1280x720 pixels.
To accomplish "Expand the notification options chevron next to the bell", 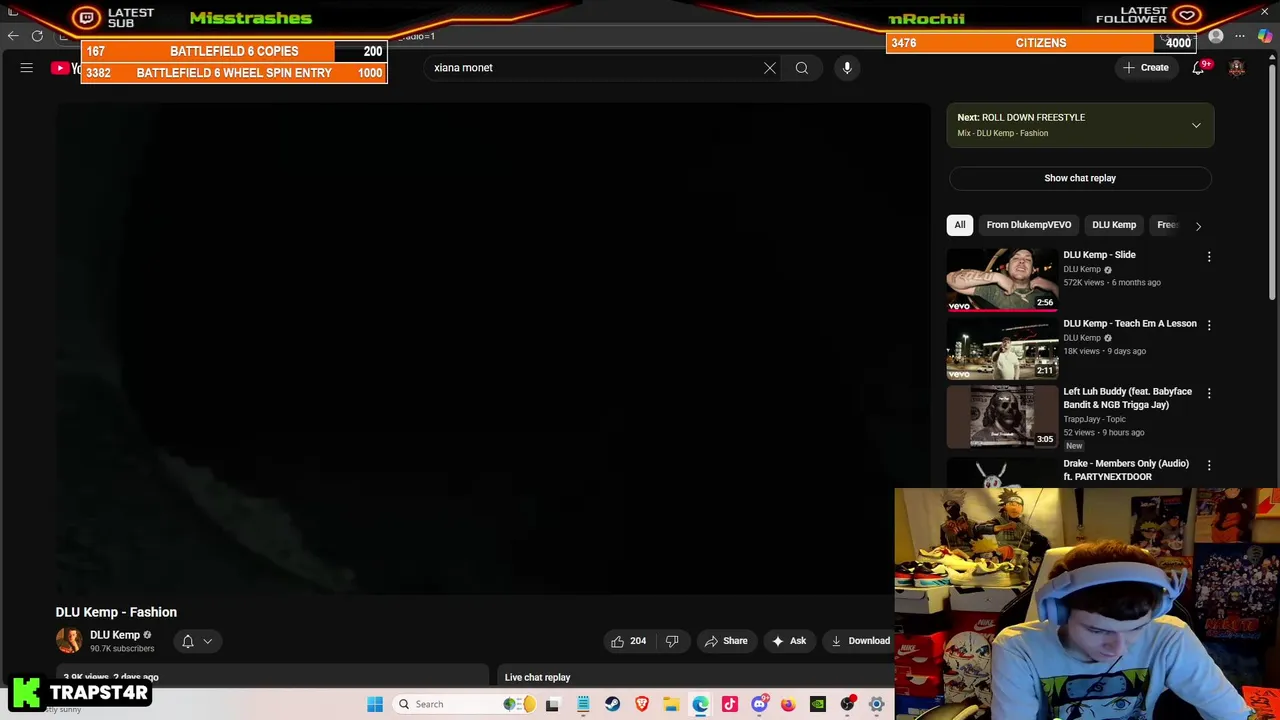I will [x=208, y=641].
